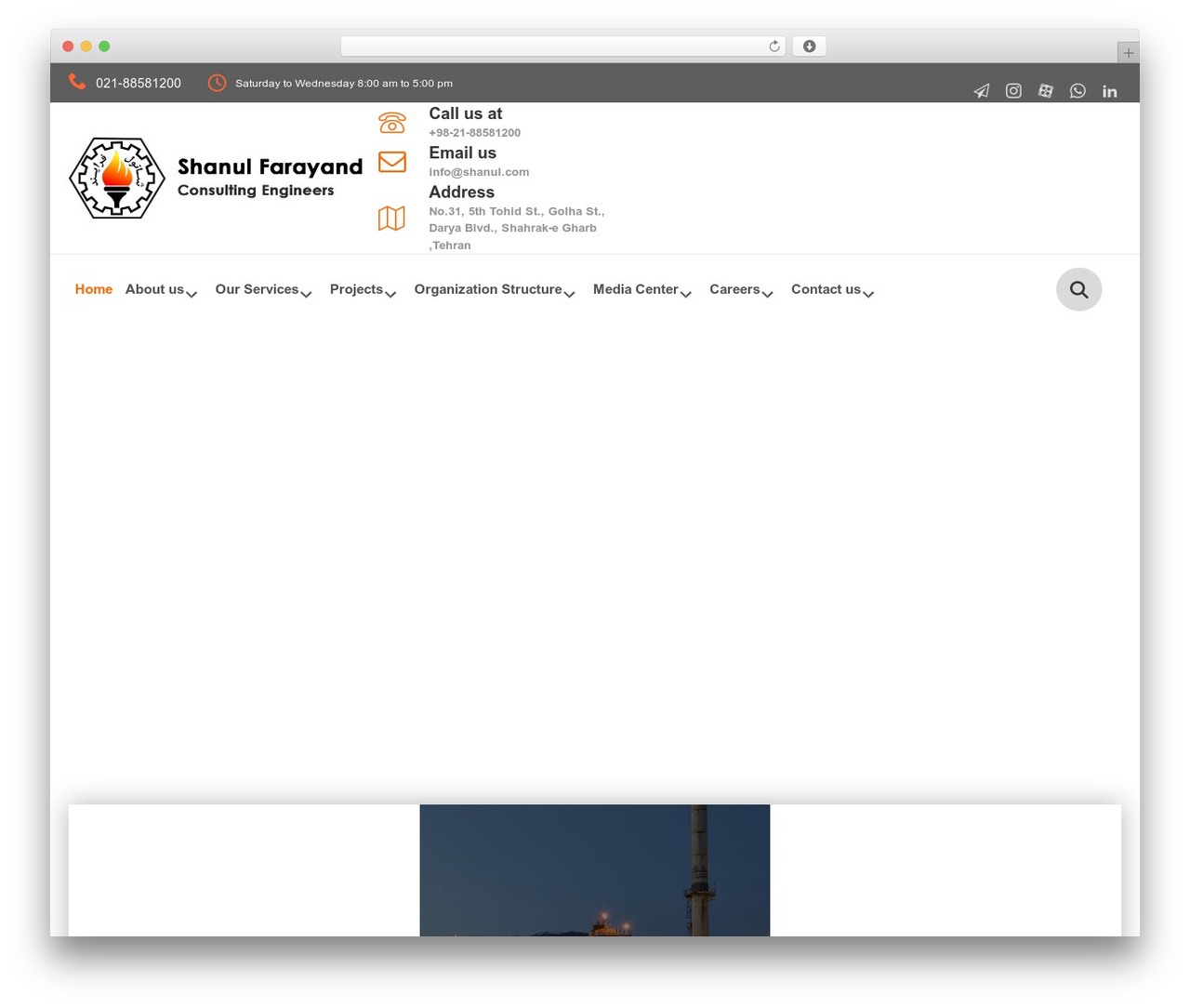Expand the Our Services chevron
The height and width of the screenshot is (1008, 1190).
tap(306, 294)
